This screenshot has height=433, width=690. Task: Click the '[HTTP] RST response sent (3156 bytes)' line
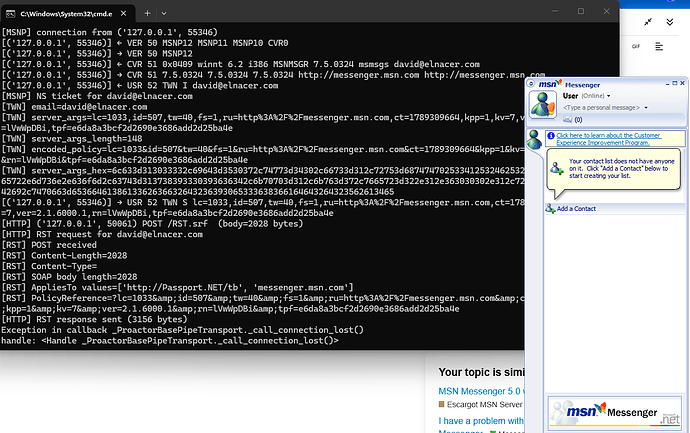94,319
